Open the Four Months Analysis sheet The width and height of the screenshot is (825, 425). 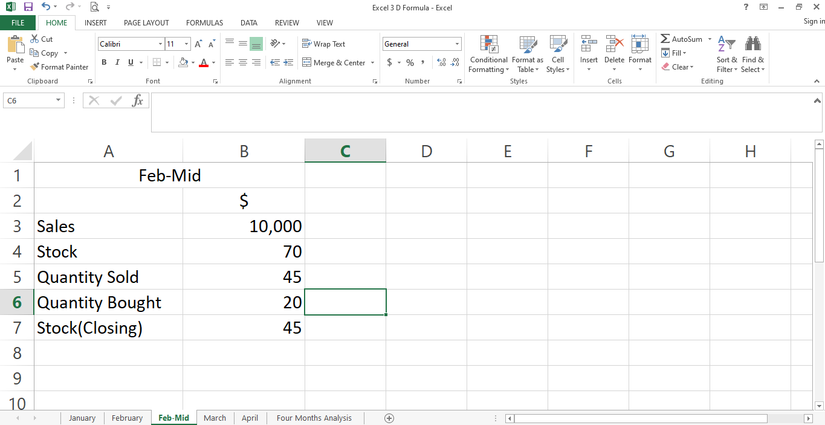click(x=314, y=418)
